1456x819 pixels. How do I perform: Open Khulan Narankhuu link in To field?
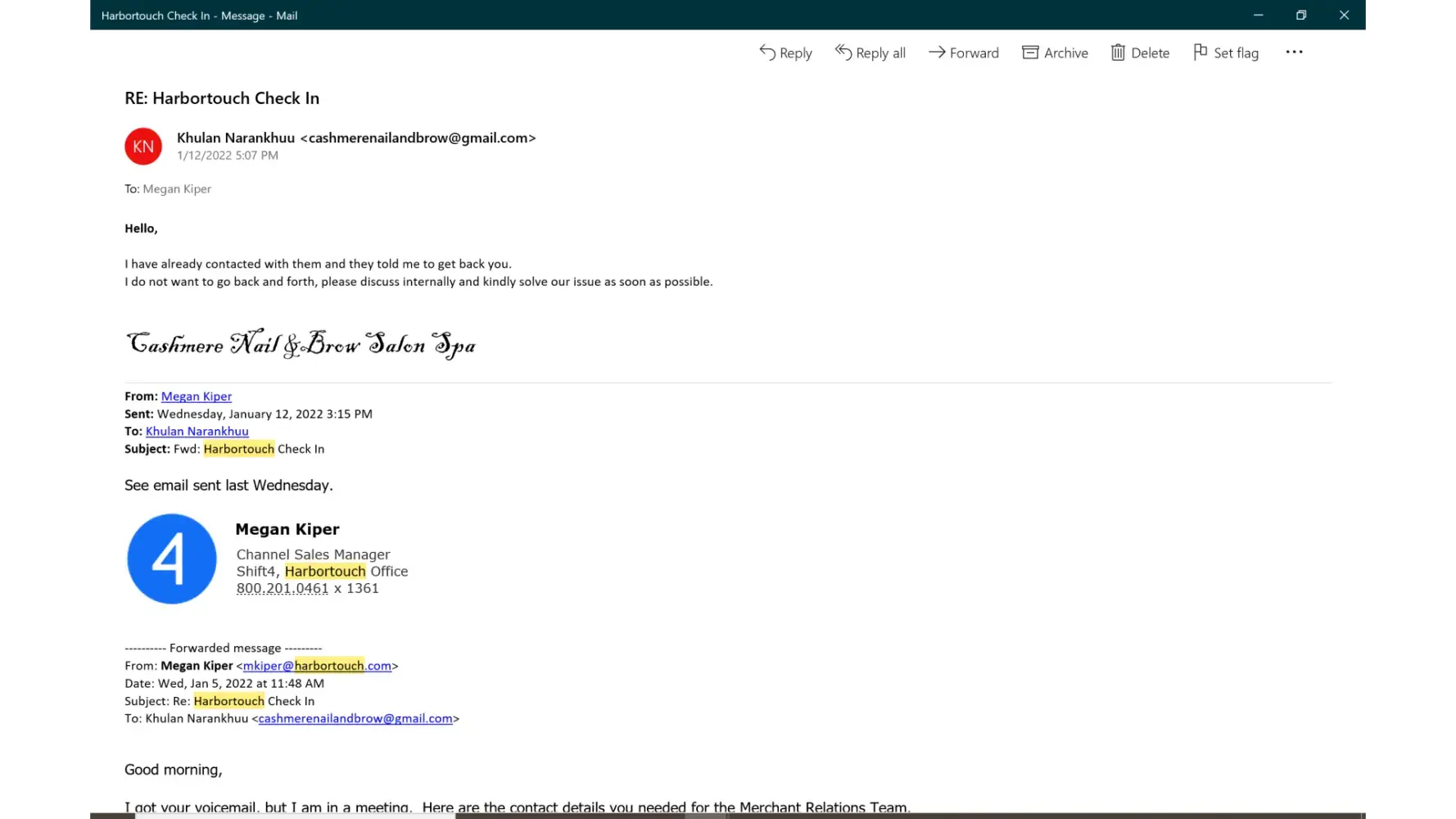197,432
